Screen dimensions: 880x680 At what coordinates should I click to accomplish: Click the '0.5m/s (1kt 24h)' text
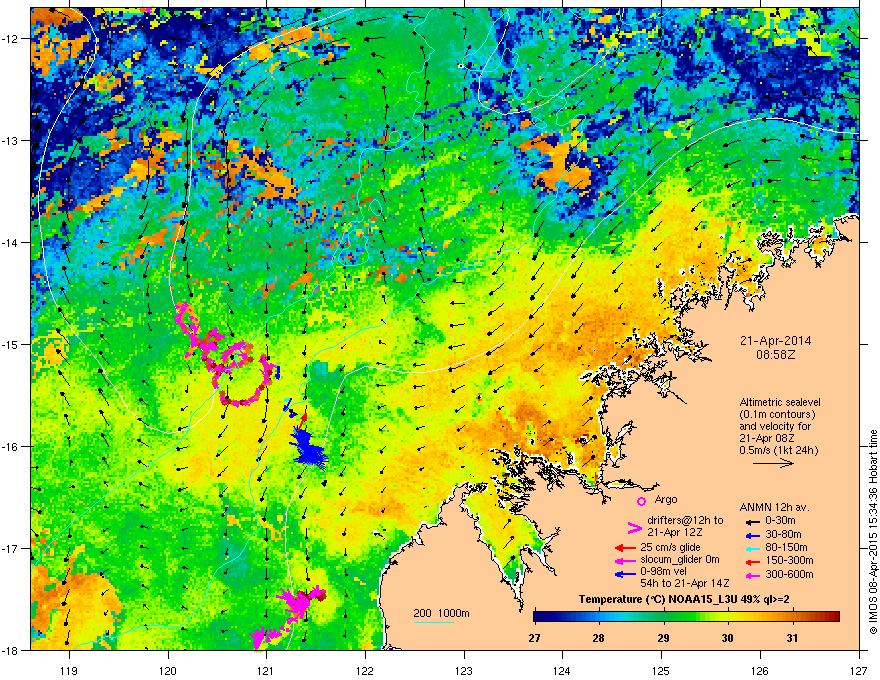pos(778,450)
